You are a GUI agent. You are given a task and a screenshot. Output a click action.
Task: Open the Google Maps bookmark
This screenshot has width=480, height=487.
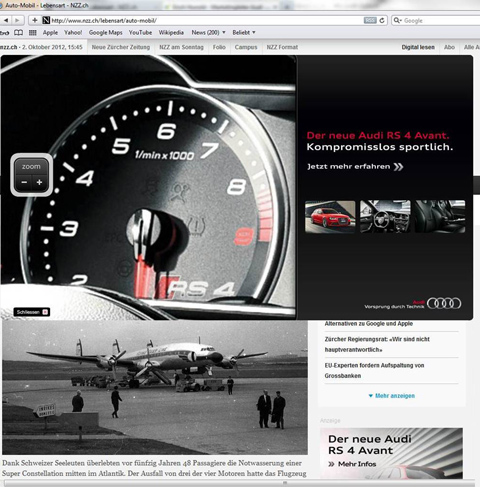click(x=105, y=33)
